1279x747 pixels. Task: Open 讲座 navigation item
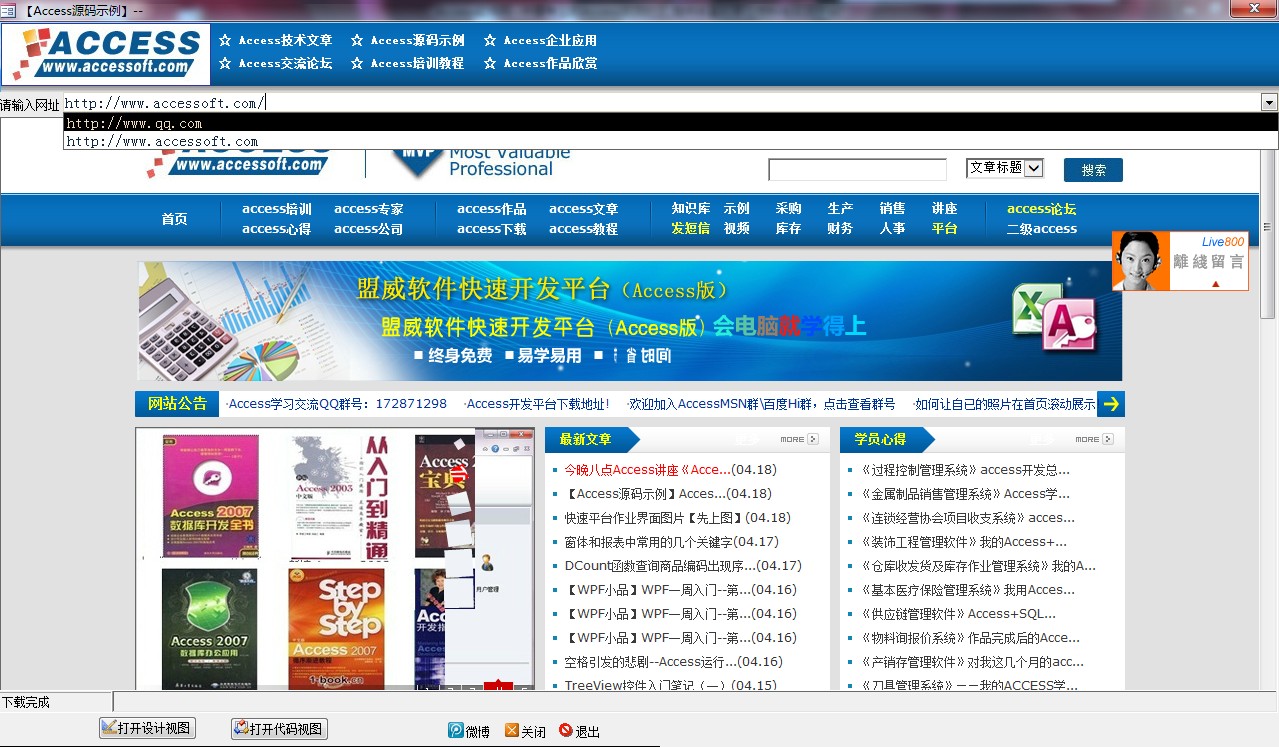pyautogui.click(x=945, y=209)
